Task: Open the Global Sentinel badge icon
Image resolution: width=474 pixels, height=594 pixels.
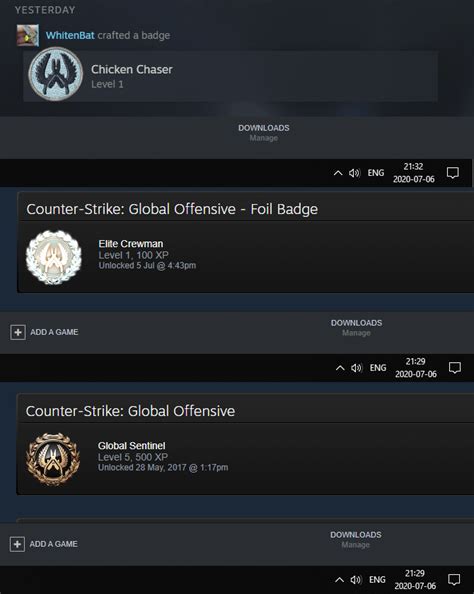Action: [53, 459]
